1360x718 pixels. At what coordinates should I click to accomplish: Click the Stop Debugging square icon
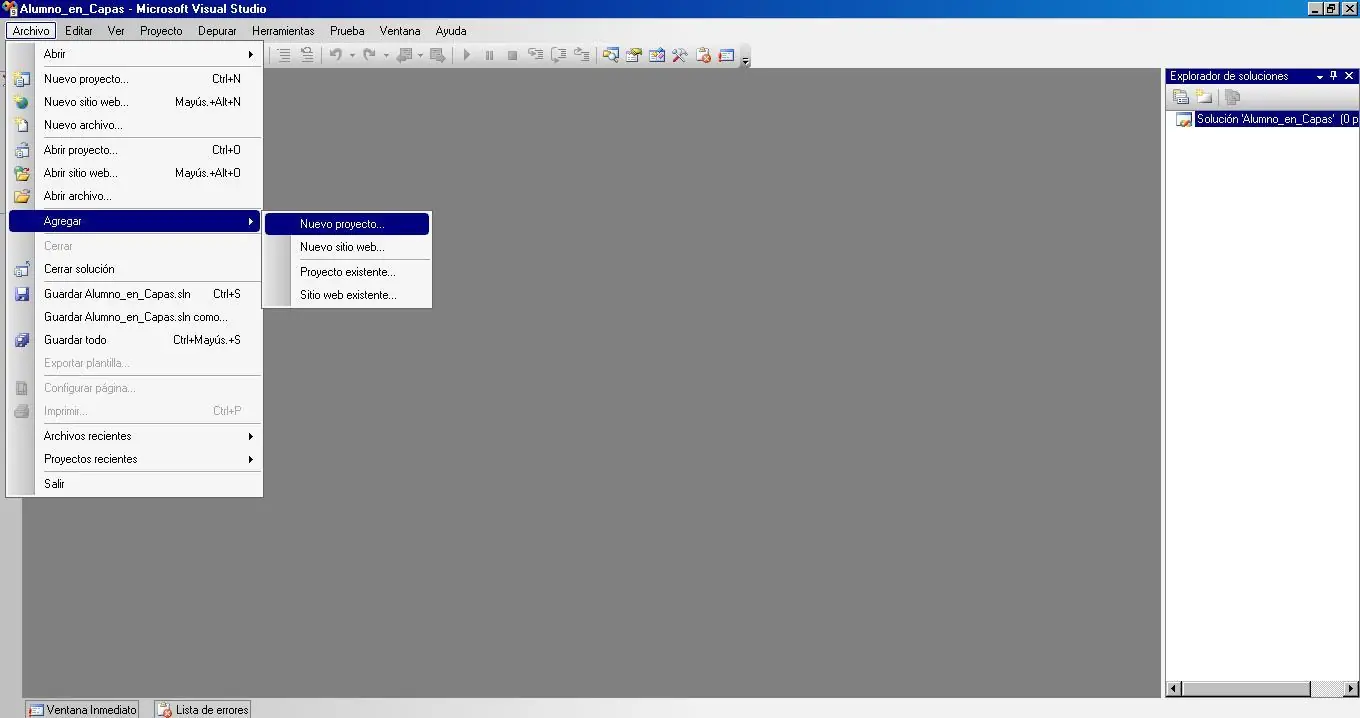(512, 55)
